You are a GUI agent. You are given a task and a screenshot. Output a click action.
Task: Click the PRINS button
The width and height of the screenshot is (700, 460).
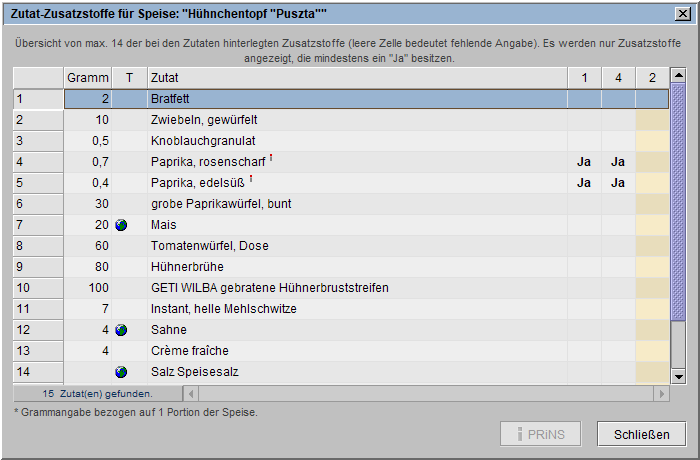(x=542, y=434)
